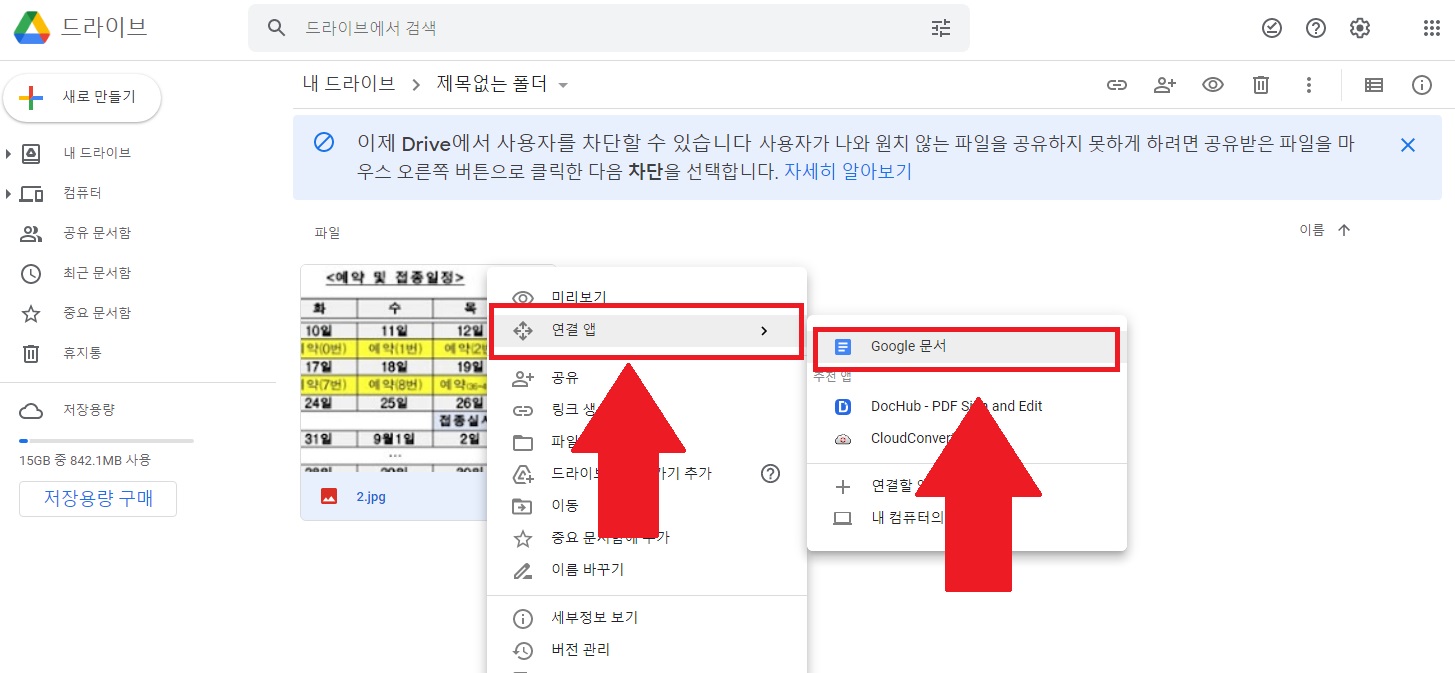
Task: Select 세부정보 보기 in context menu
Action: point(646,618)
